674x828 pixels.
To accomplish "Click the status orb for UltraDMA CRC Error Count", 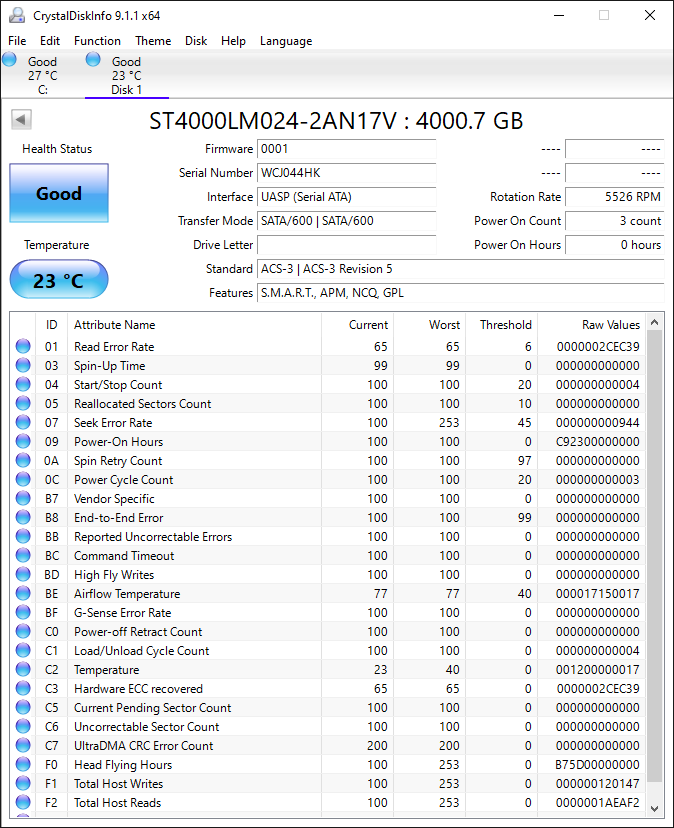I will click(x=23, y=746).
